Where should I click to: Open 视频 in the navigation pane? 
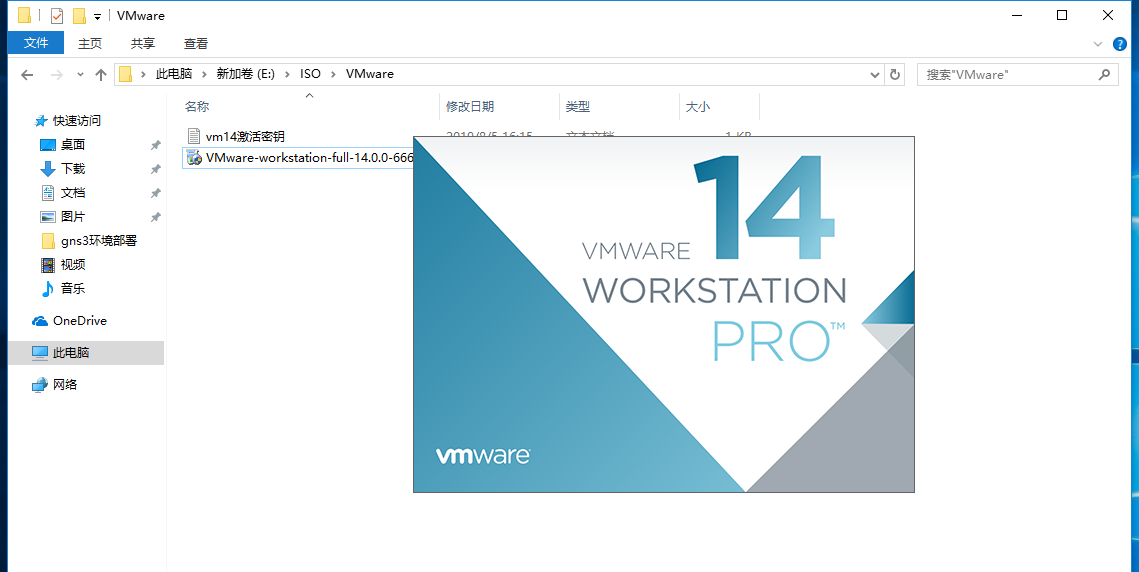[x=73, y=265]
